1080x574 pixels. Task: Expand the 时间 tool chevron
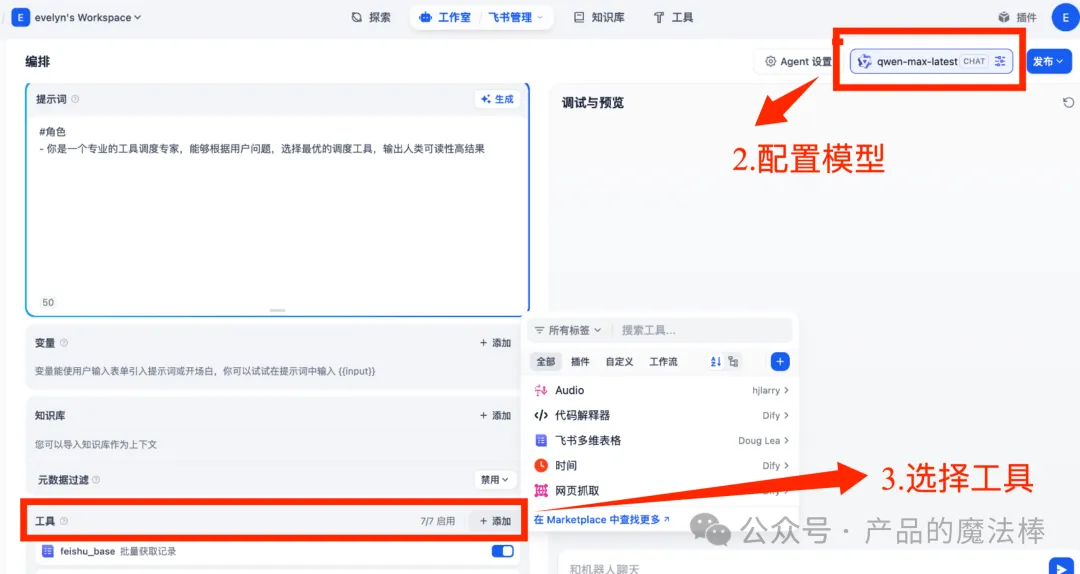[x=786, y=466]
